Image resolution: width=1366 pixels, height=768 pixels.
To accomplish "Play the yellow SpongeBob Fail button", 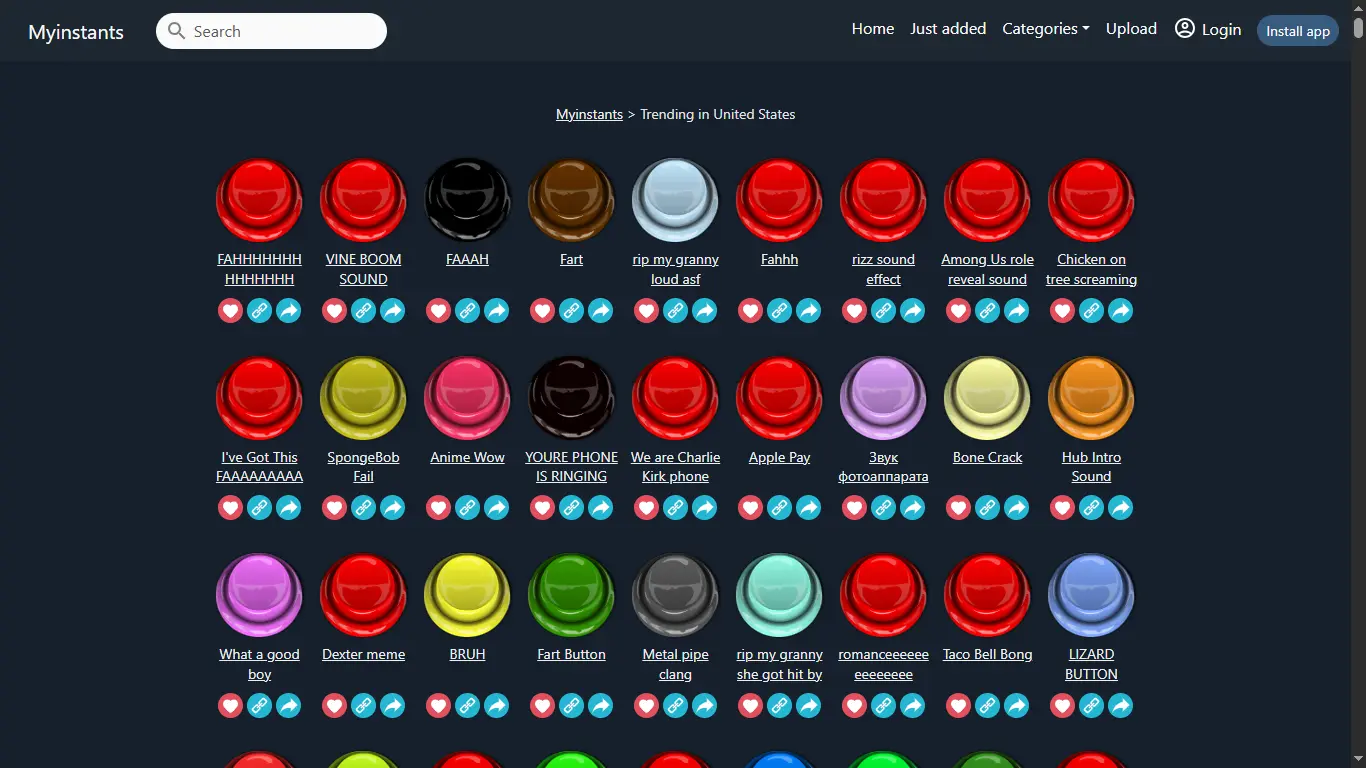I will 363,398.
